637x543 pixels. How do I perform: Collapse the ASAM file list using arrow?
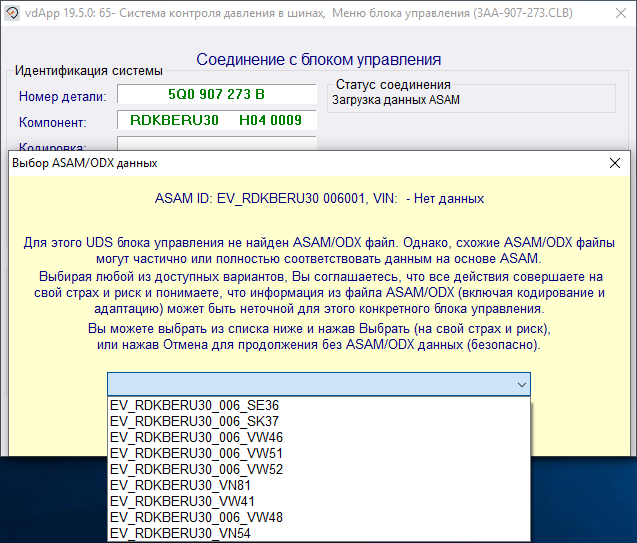pyautogui.click(x=520, y=385)
